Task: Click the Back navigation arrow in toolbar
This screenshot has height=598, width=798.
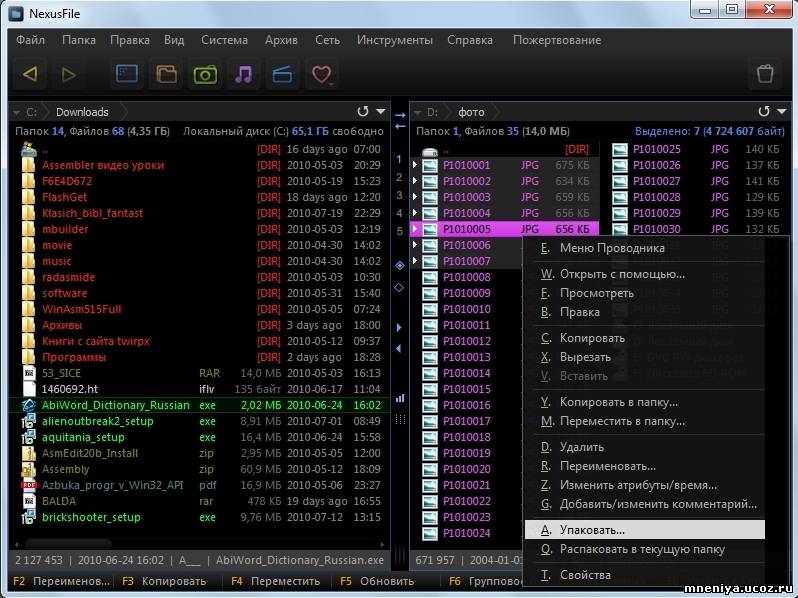Action: (x=30, y=74)
